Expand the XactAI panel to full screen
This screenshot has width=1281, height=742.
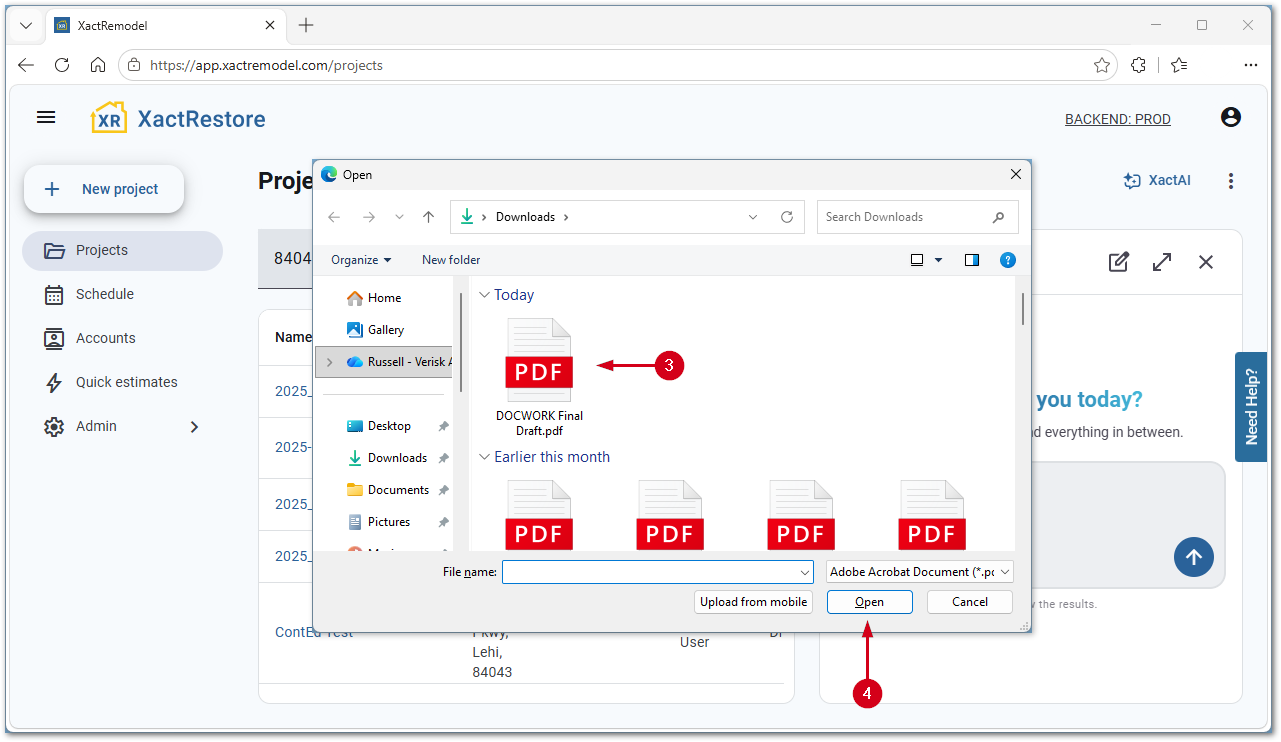pyautogui.click(x=1162, y=262)
